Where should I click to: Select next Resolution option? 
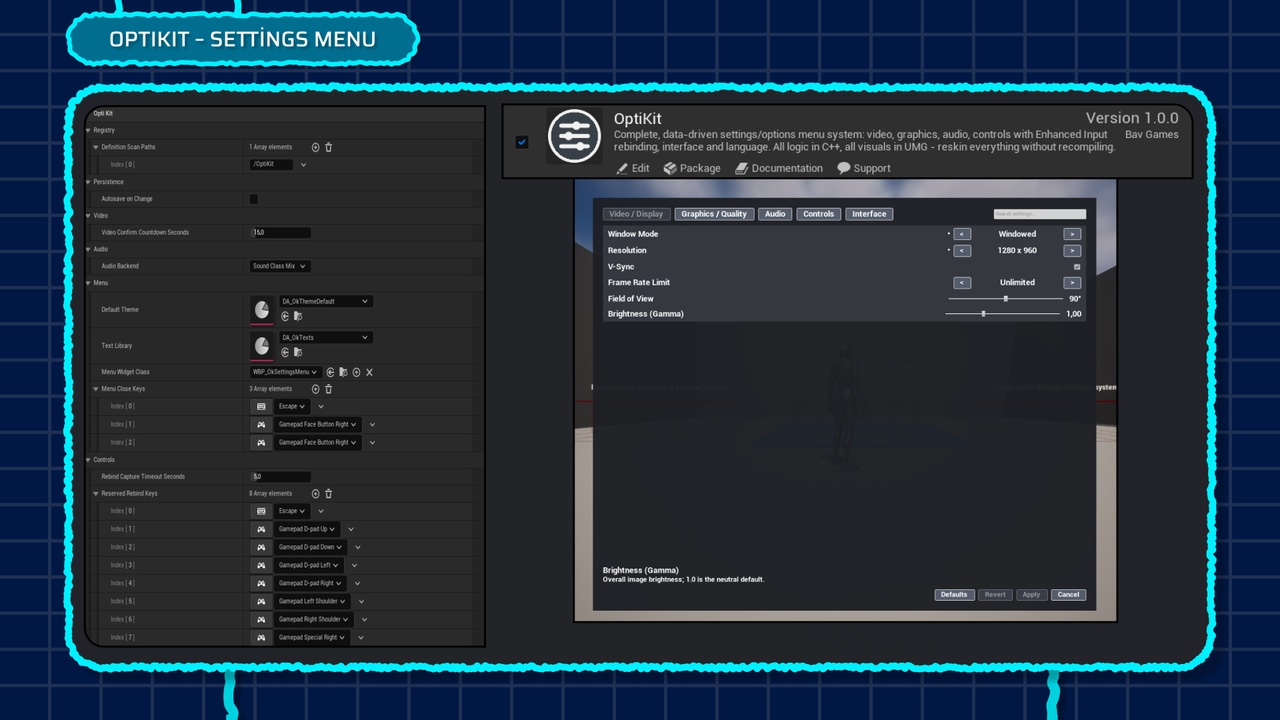[1072, 251]
